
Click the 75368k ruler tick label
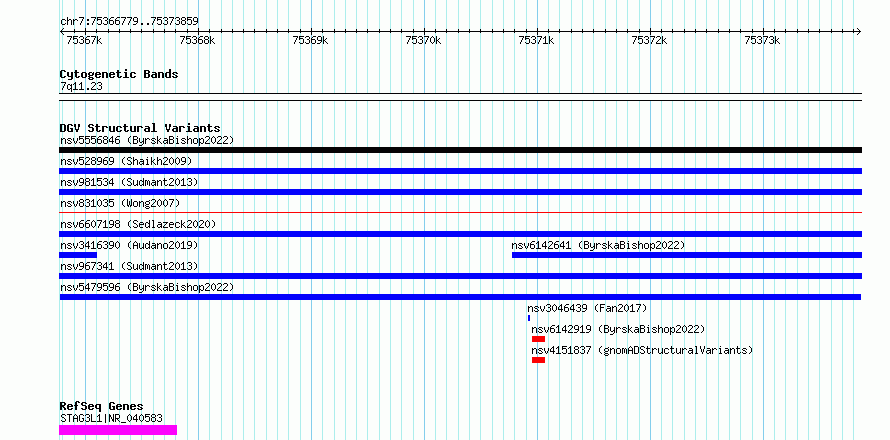point(198,40)
